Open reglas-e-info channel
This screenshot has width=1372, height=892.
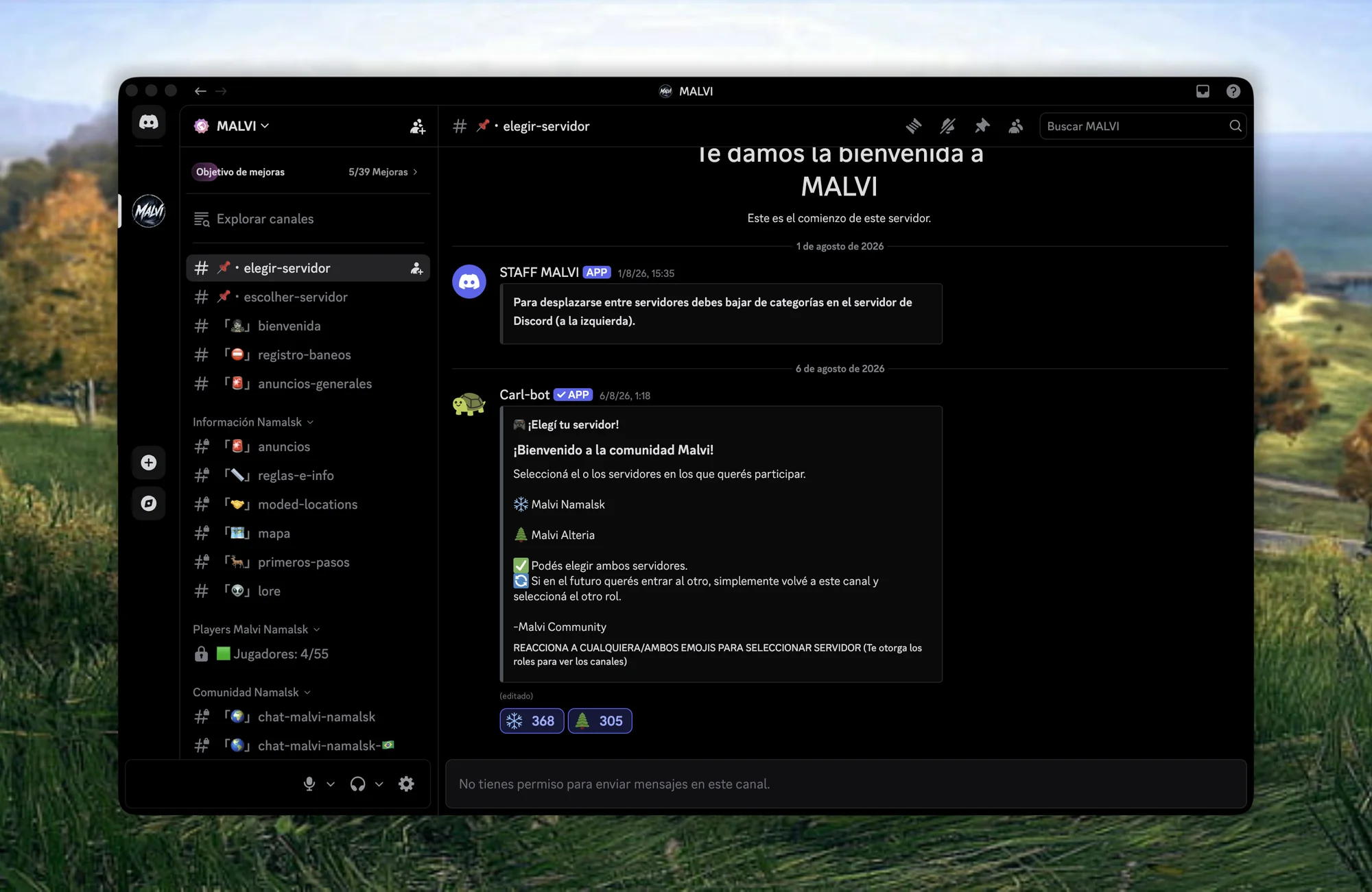308,476
